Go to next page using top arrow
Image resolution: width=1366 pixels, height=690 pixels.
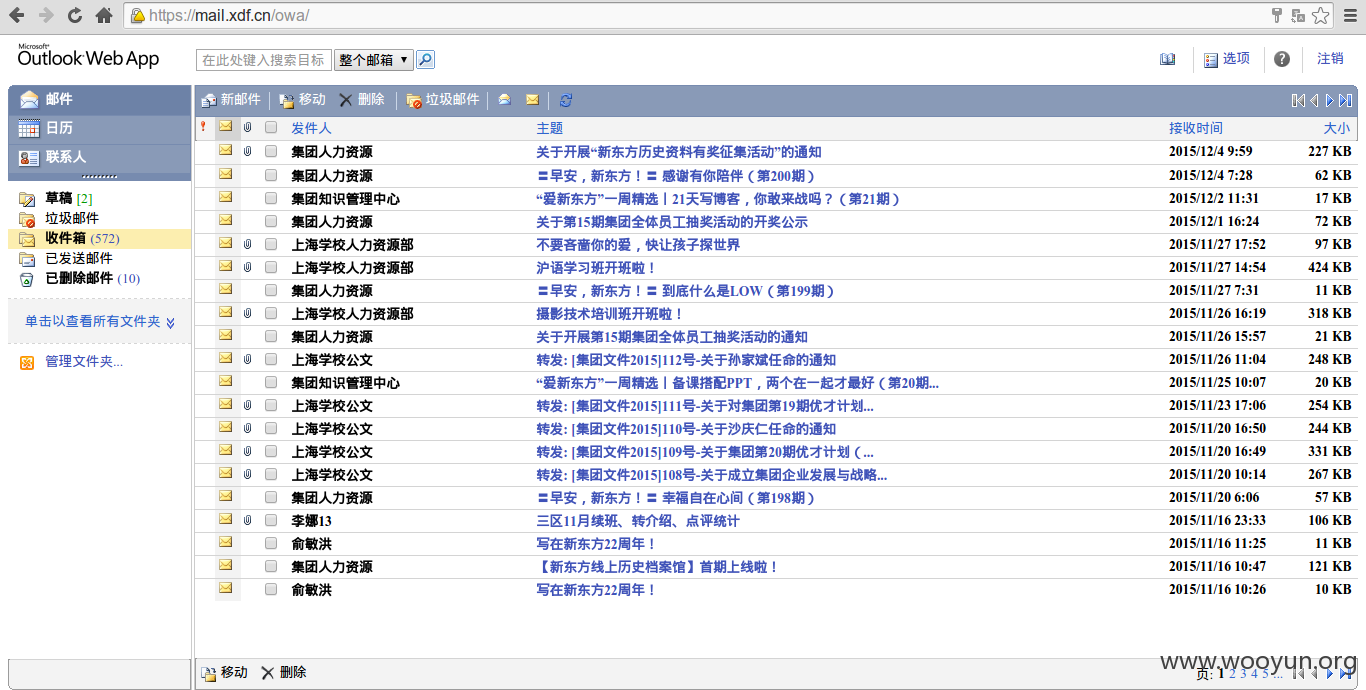point(1330,100)
